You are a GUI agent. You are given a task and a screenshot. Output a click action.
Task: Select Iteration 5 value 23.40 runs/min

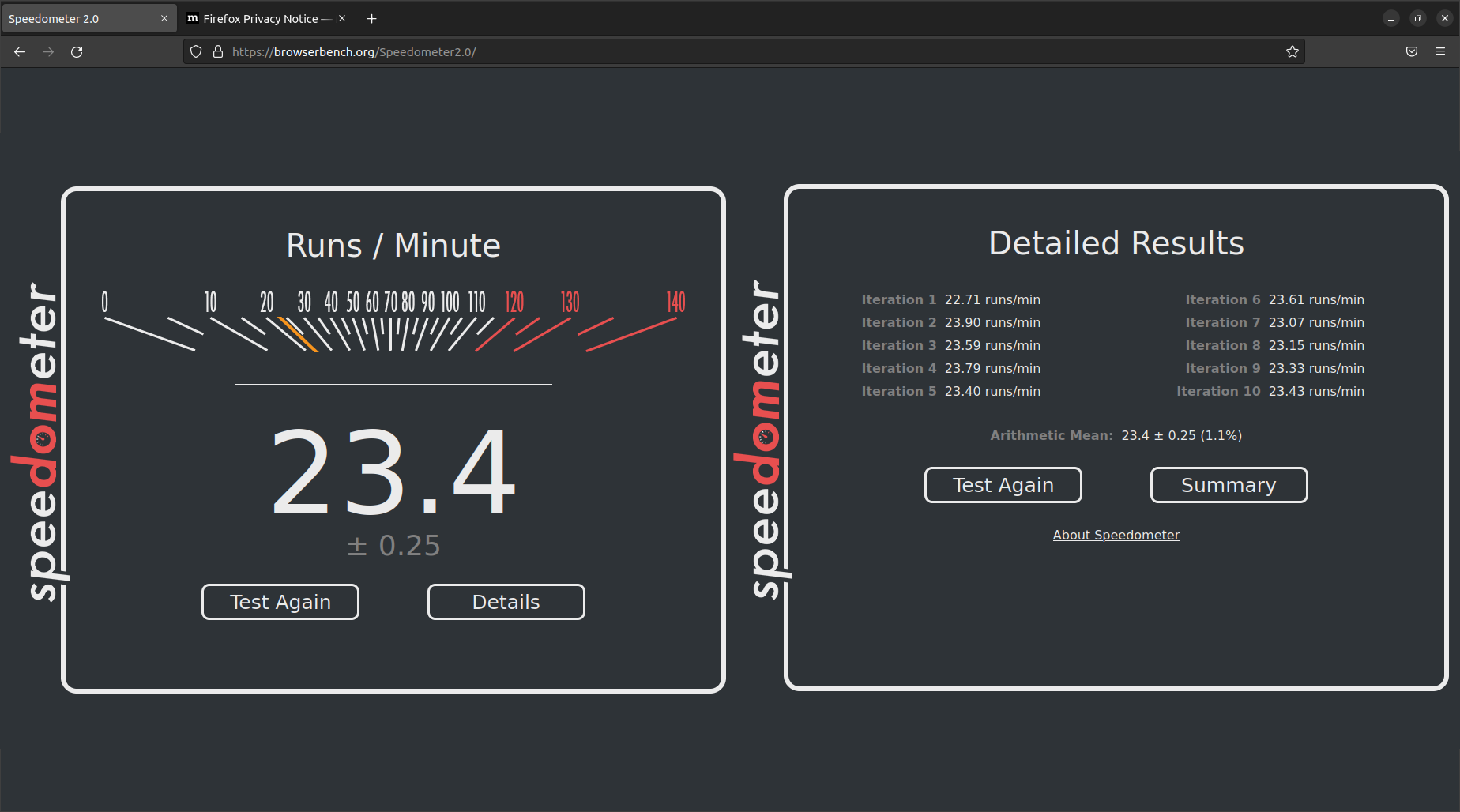[992, 391]
